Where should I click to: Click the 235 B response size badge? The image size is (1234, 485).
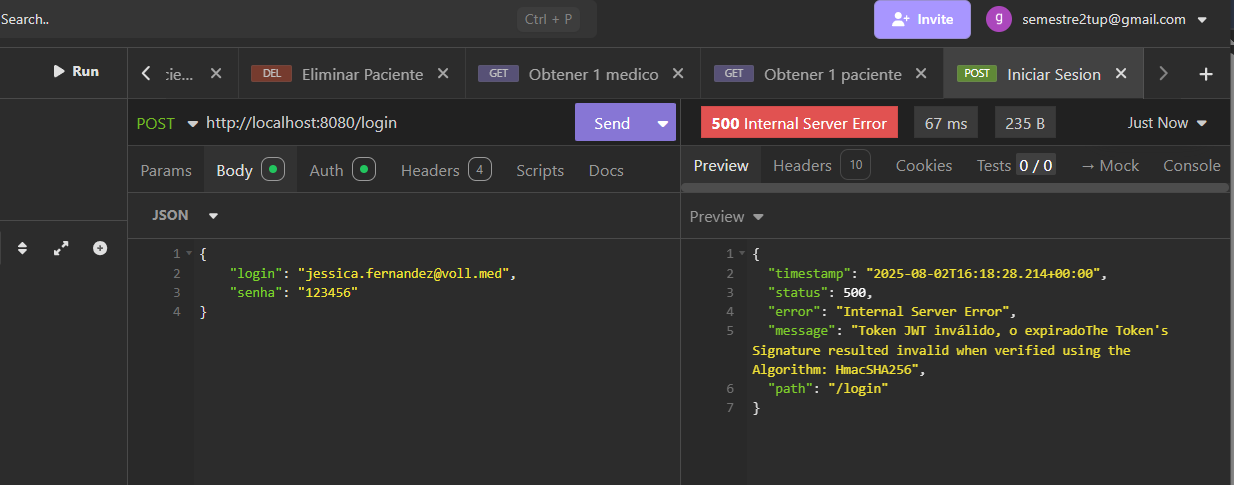[1025, 123]
